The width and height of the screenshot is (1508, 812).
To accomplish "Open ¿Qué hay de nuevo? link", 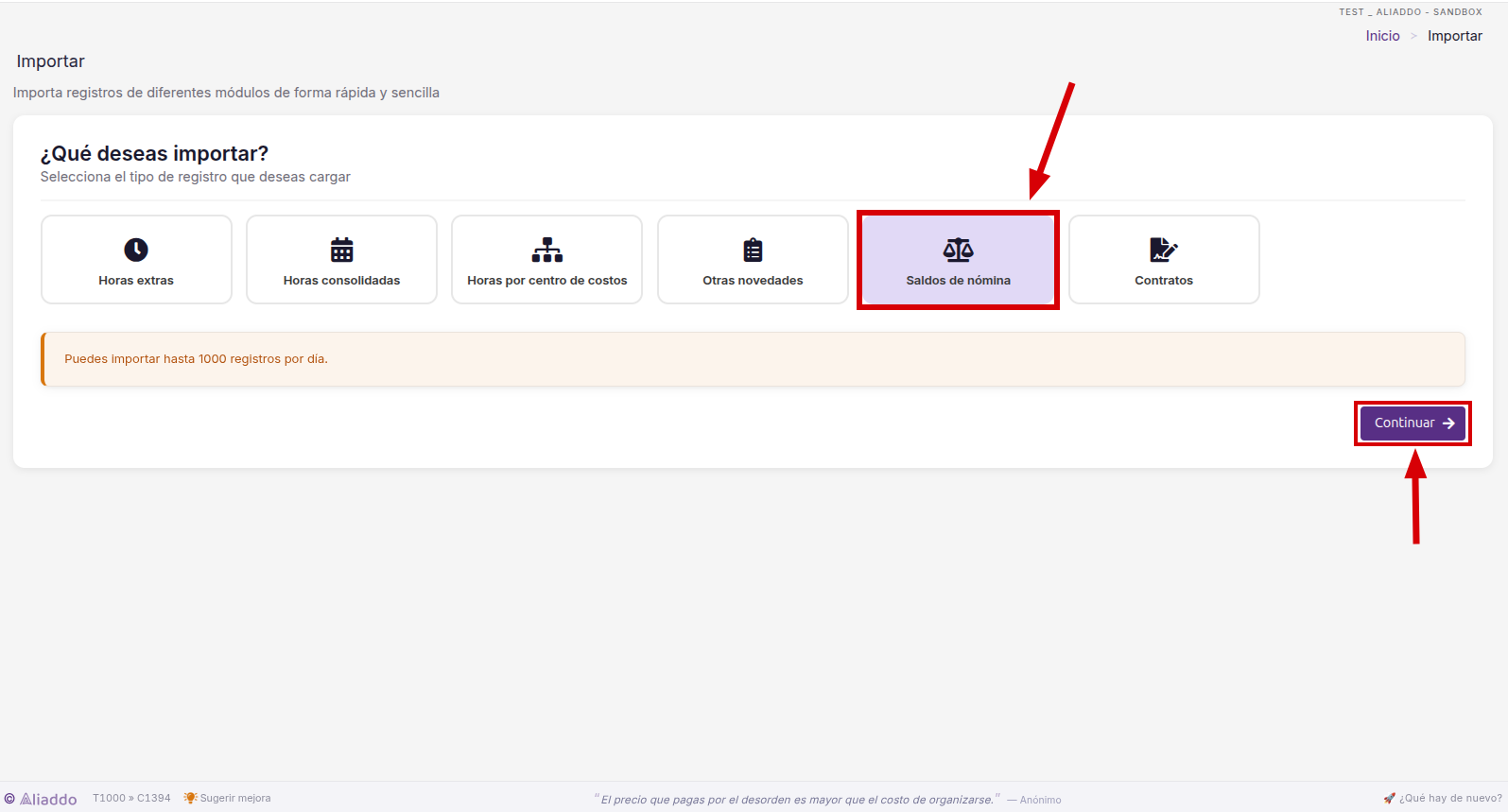I will tap(1450, 798).
